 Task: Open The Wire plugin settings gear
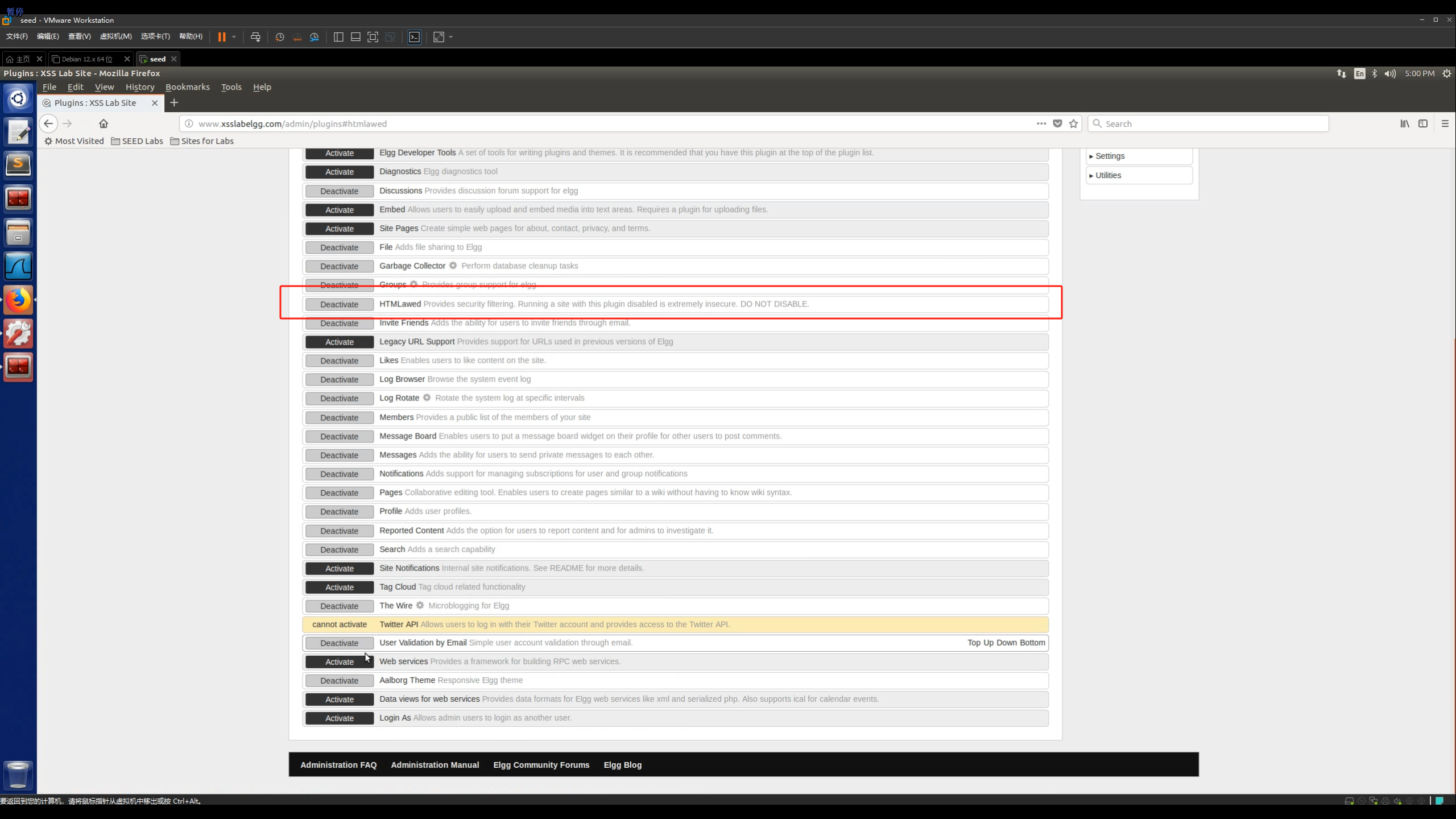coord(420,605)
